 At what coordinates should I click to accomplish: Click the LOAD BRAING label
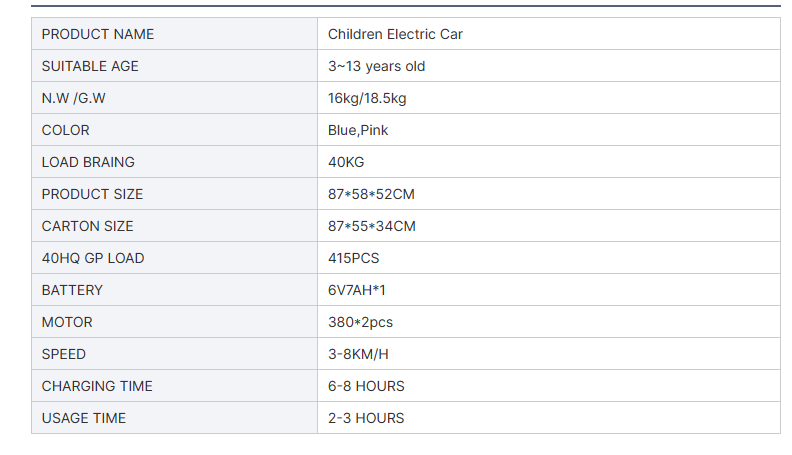88,162
